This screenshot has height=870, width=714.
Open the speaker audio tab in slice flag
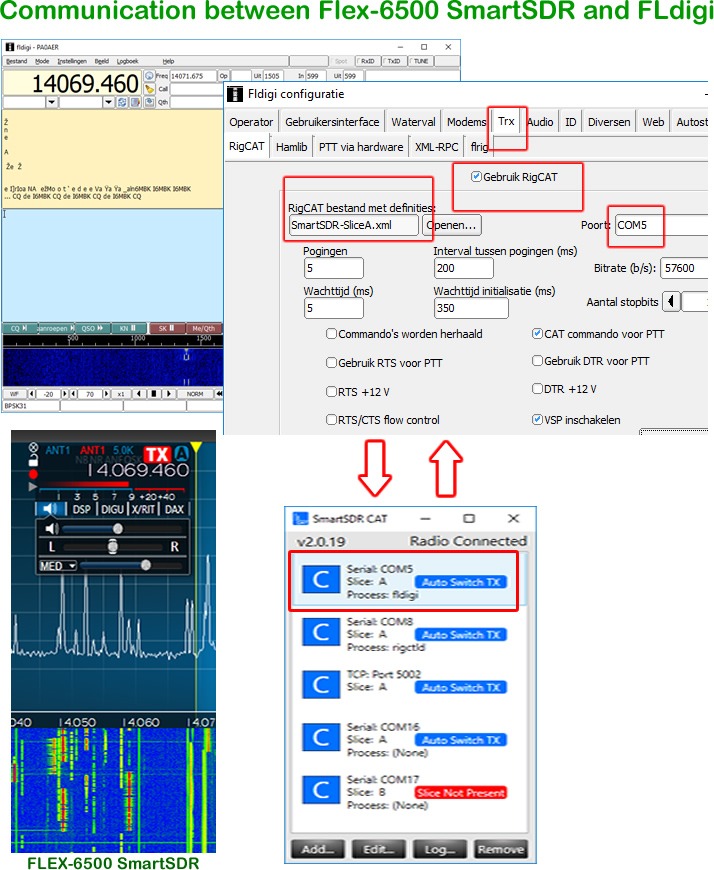pos(51,509)
